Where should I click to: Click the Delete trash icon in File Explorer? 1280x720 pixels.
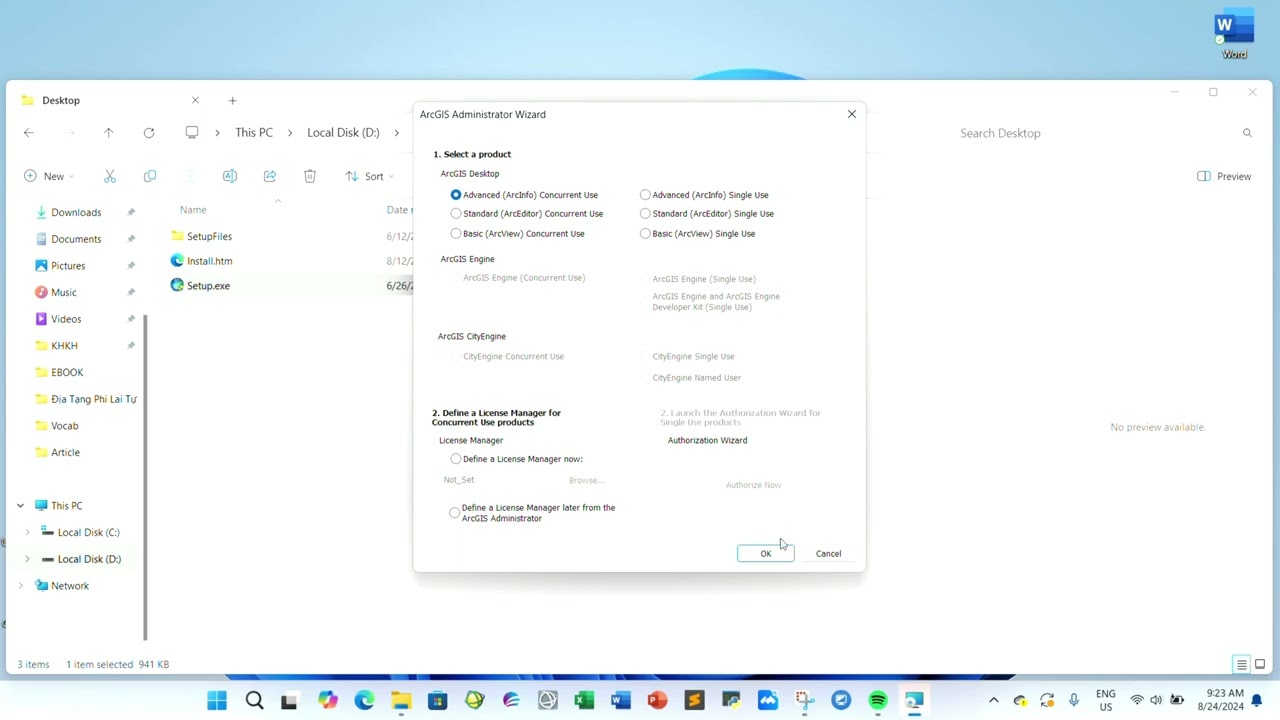click(x=310, y=176)
